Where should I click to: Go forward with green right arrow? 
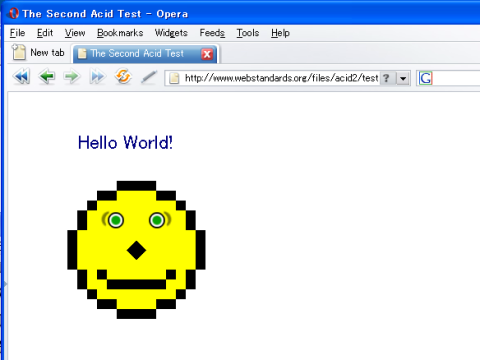coord(72,77)
